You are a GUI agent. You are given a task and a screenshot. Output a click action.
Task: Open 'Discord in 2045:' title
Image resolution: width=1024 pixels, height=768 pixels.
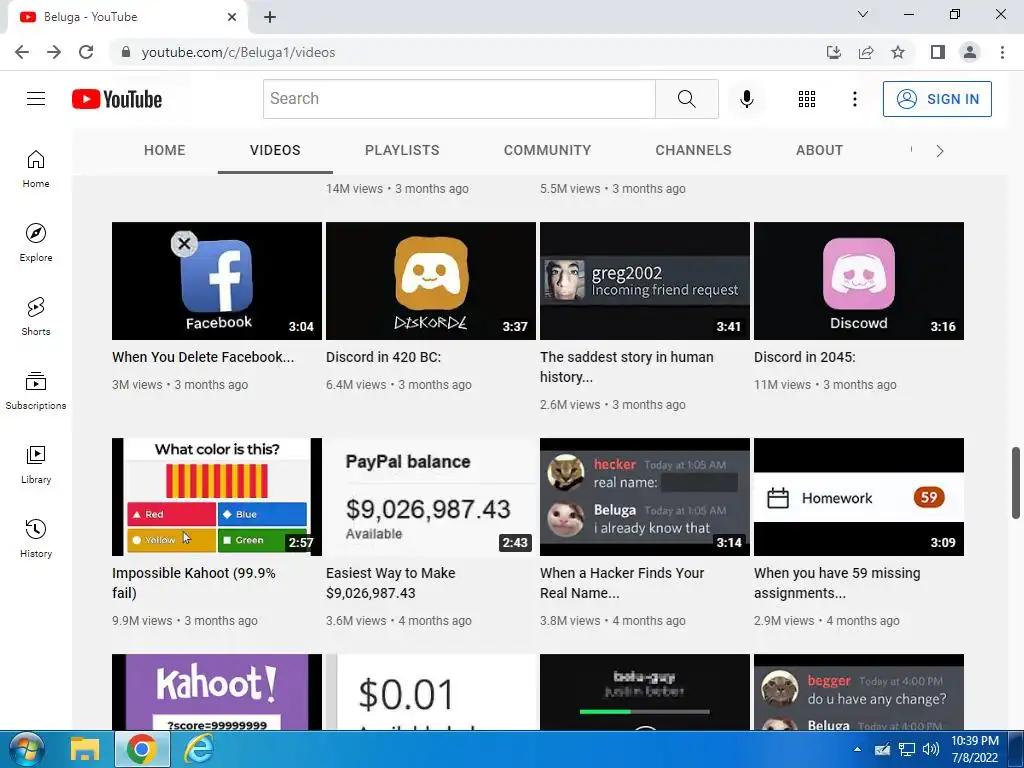pos(805,357)
